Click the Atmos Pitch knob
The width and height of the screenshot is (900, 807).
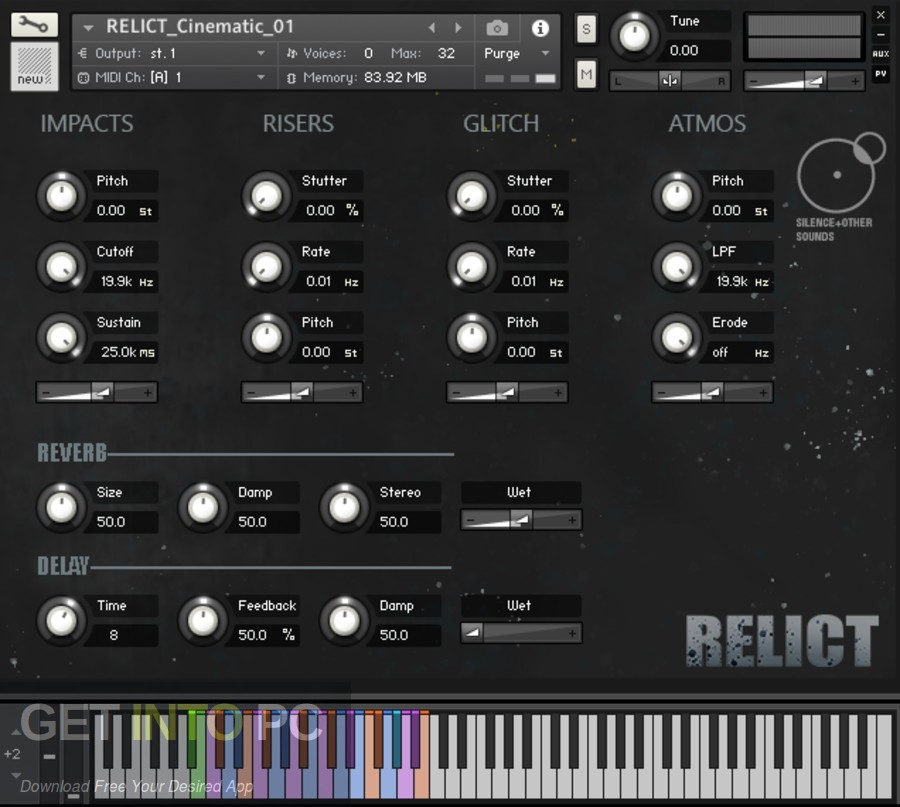tap(677, 196)
